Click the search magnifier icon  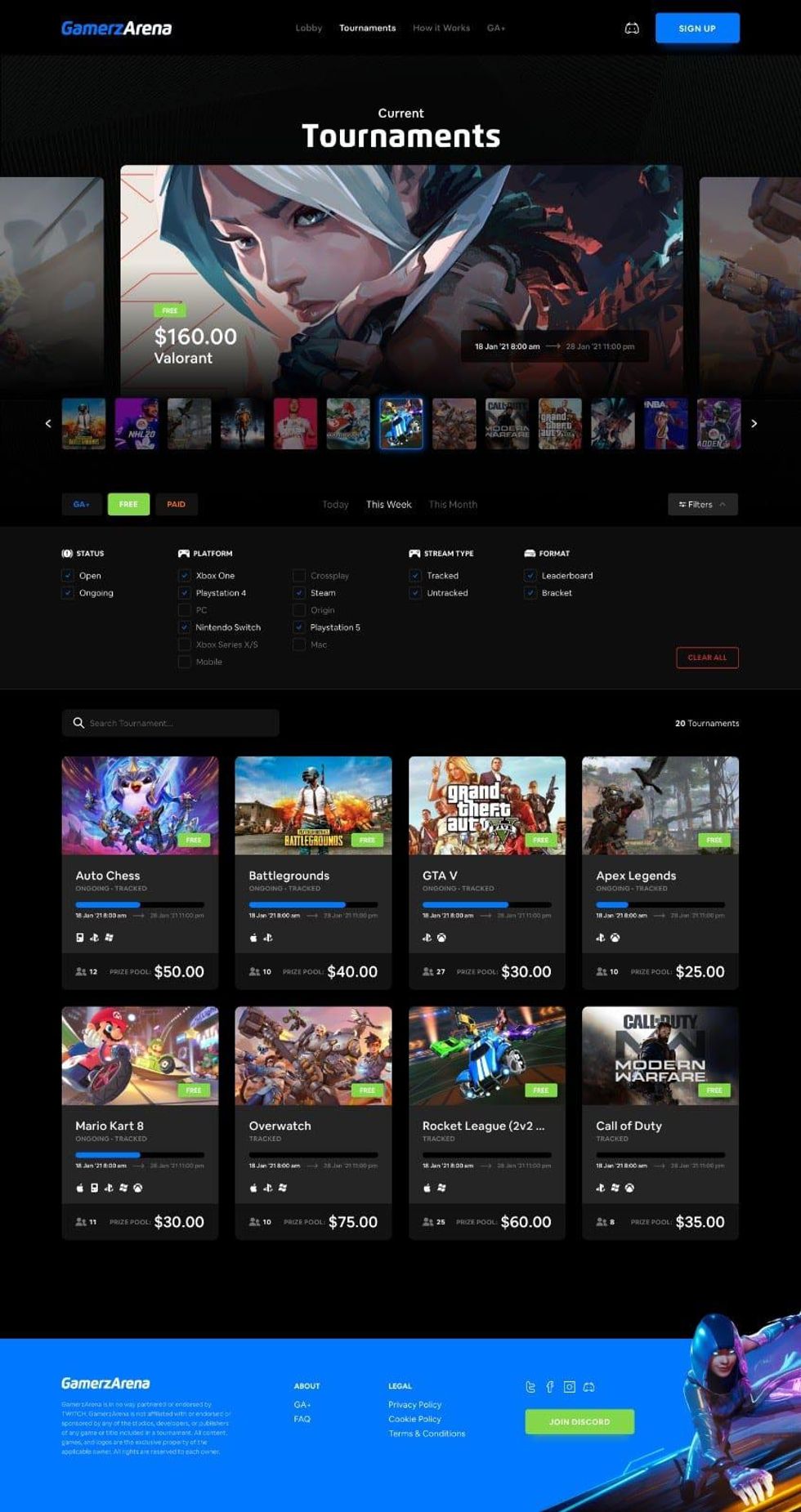(x=78, y=723)
